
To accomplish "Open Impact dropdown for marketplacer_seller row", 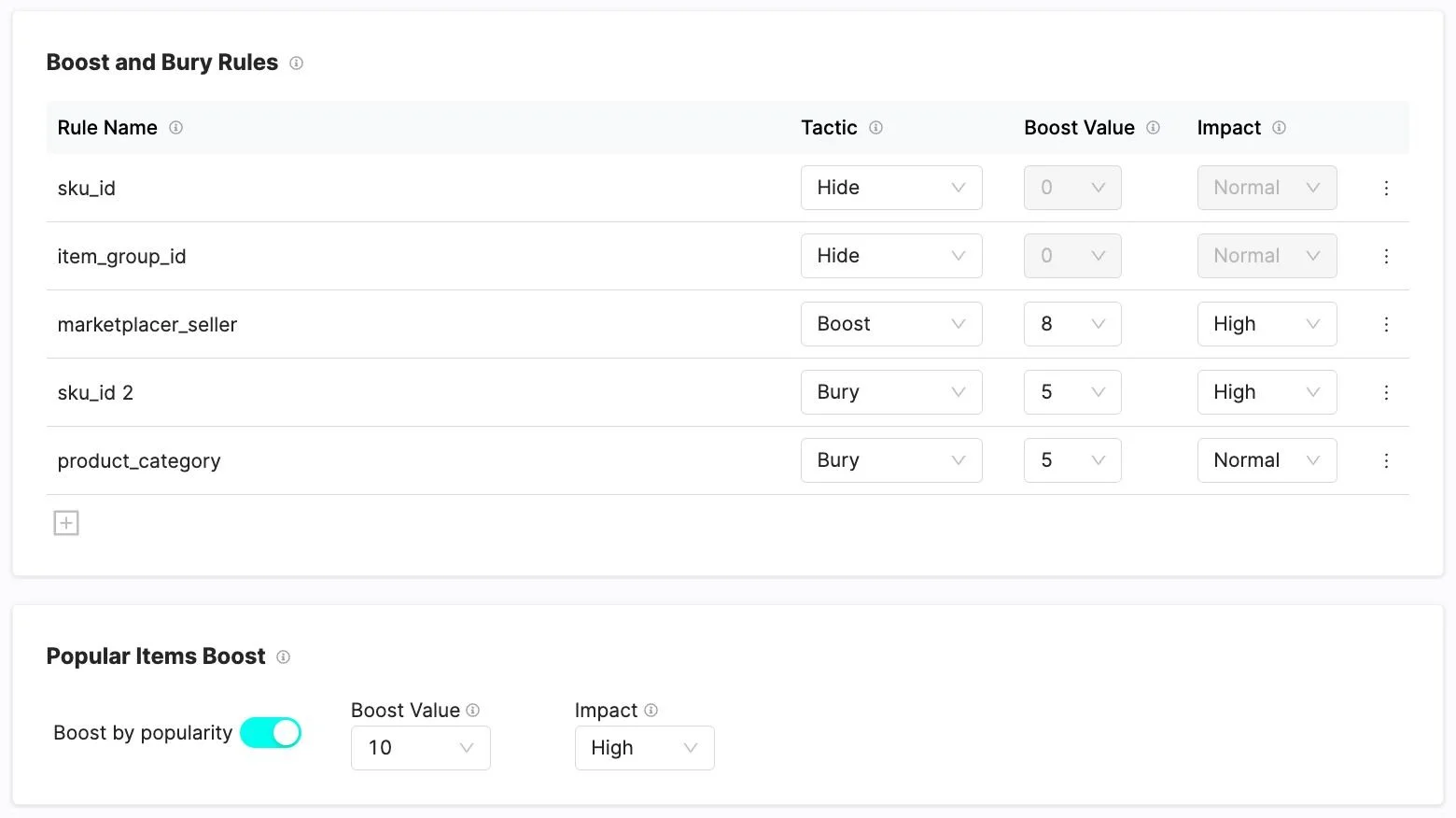I will [1267, 324].
